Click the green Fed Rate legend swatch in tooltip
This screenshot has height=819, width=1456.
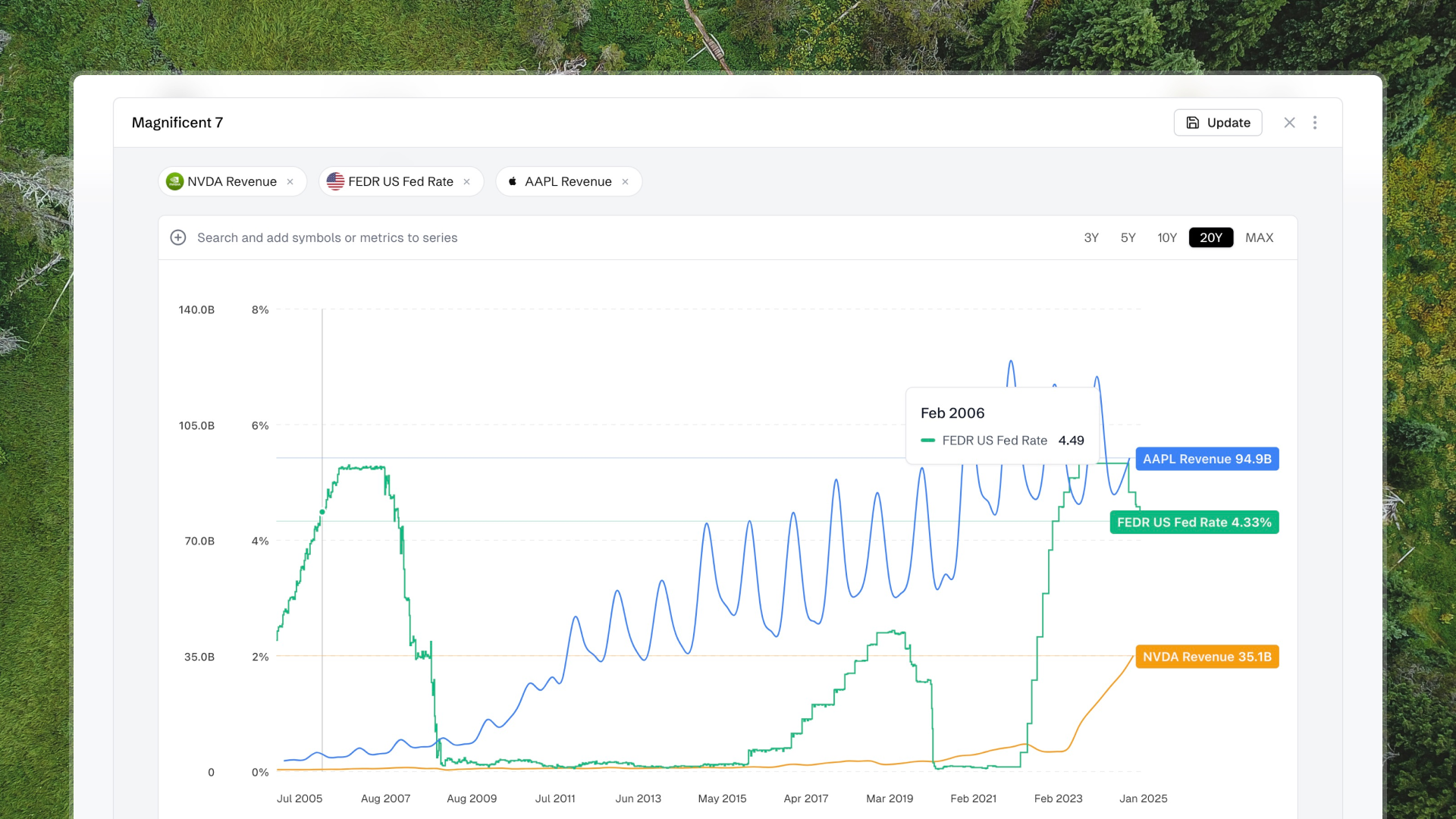click(927, 441)
